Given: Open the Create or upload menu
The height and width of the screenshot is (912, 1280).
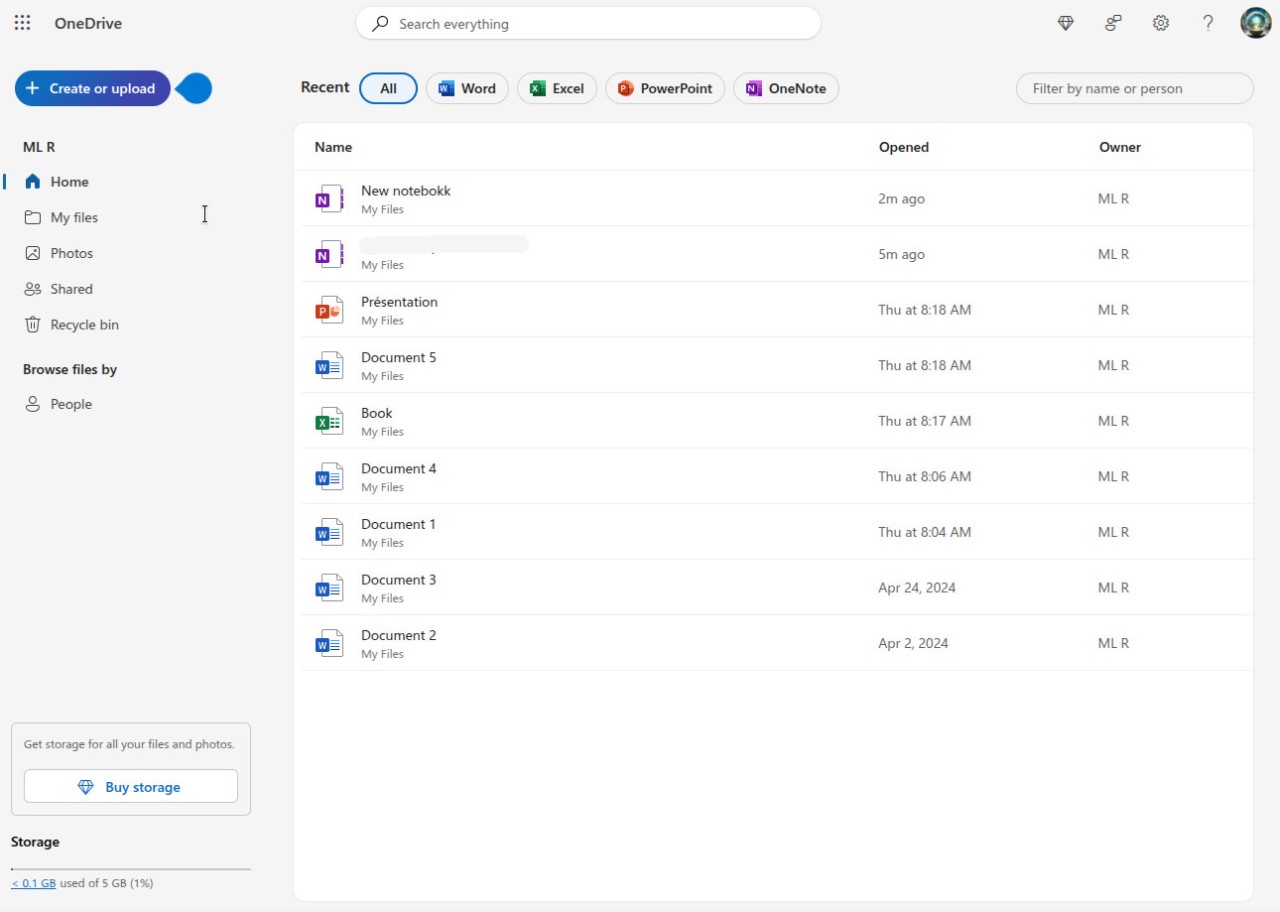Looking at the screenshot, I should 92,88.
